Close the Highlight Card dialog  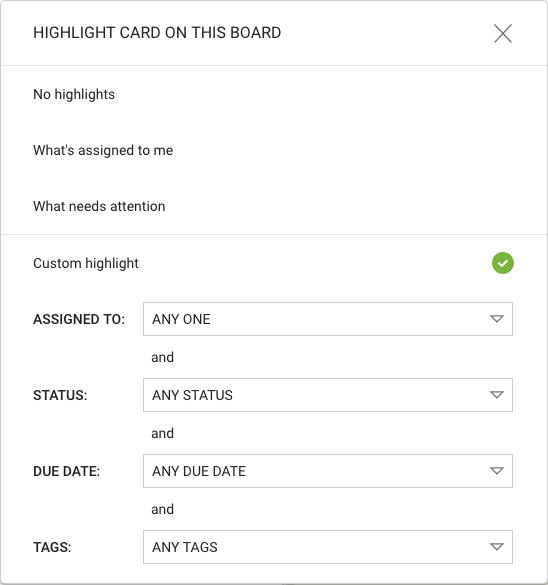(502, 34)
